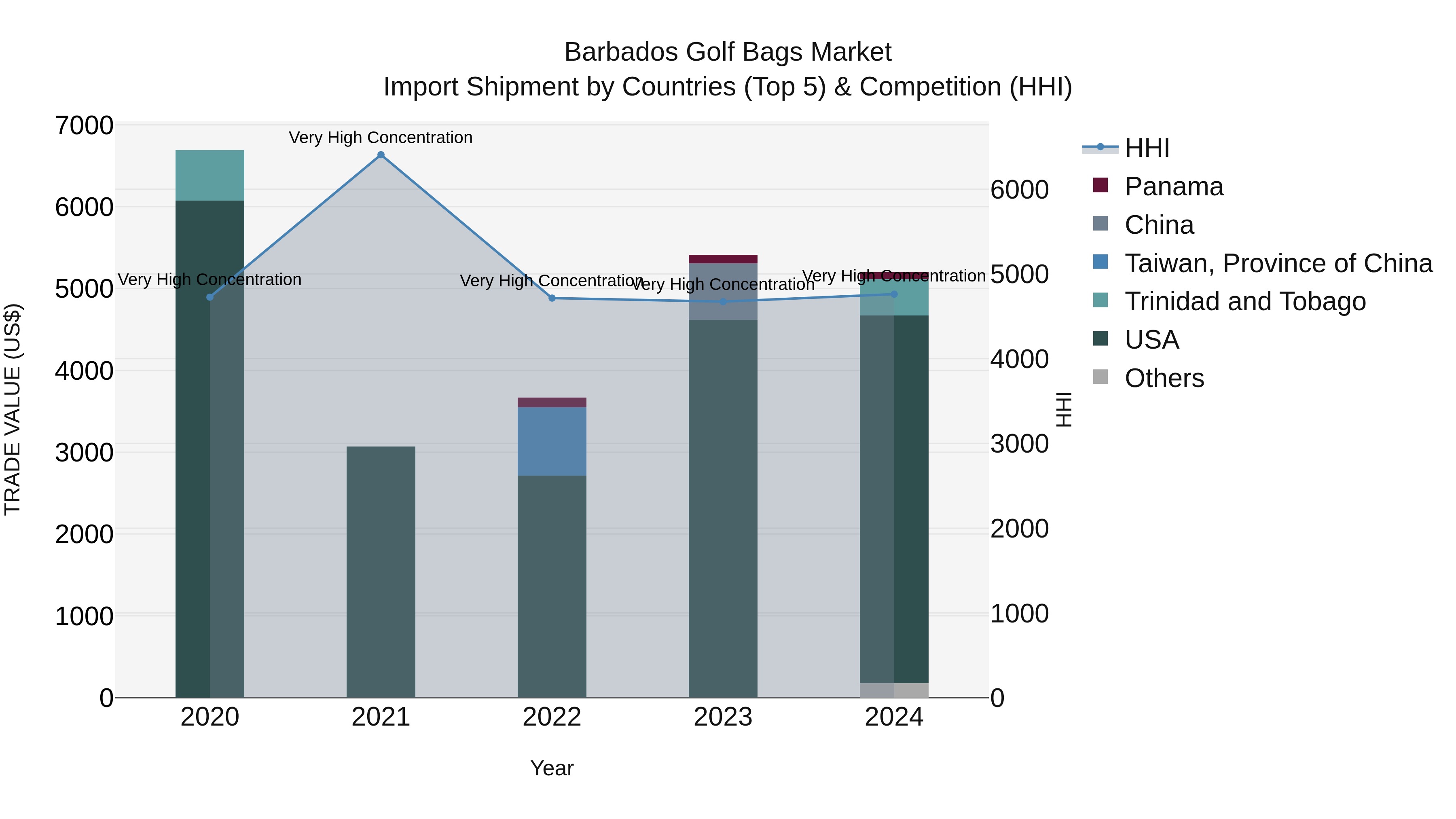Click the Year axis title
This screenshot has width=1456, height=819.
coord(552,769)
